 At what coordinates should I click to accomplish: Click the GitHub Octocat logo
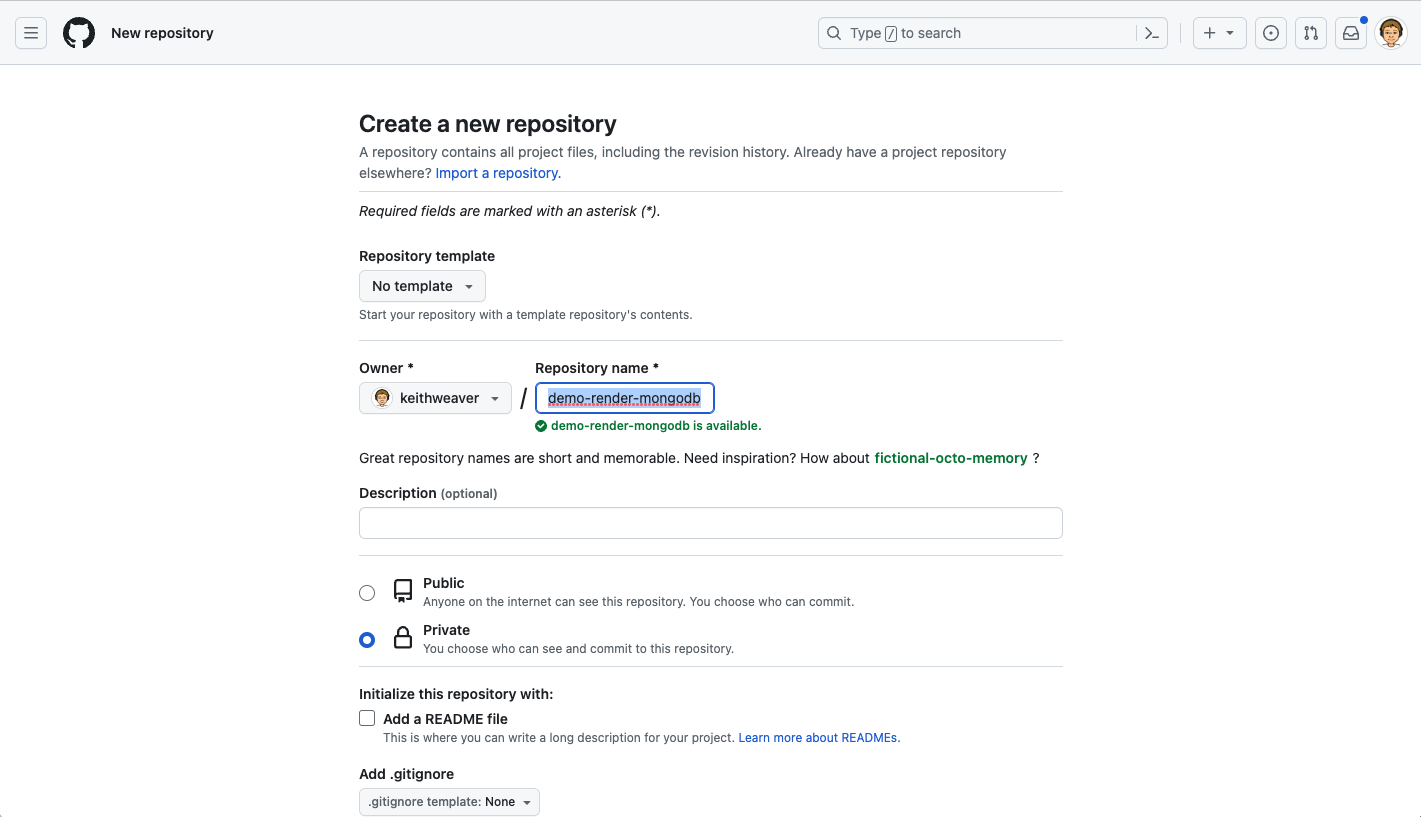79,33
